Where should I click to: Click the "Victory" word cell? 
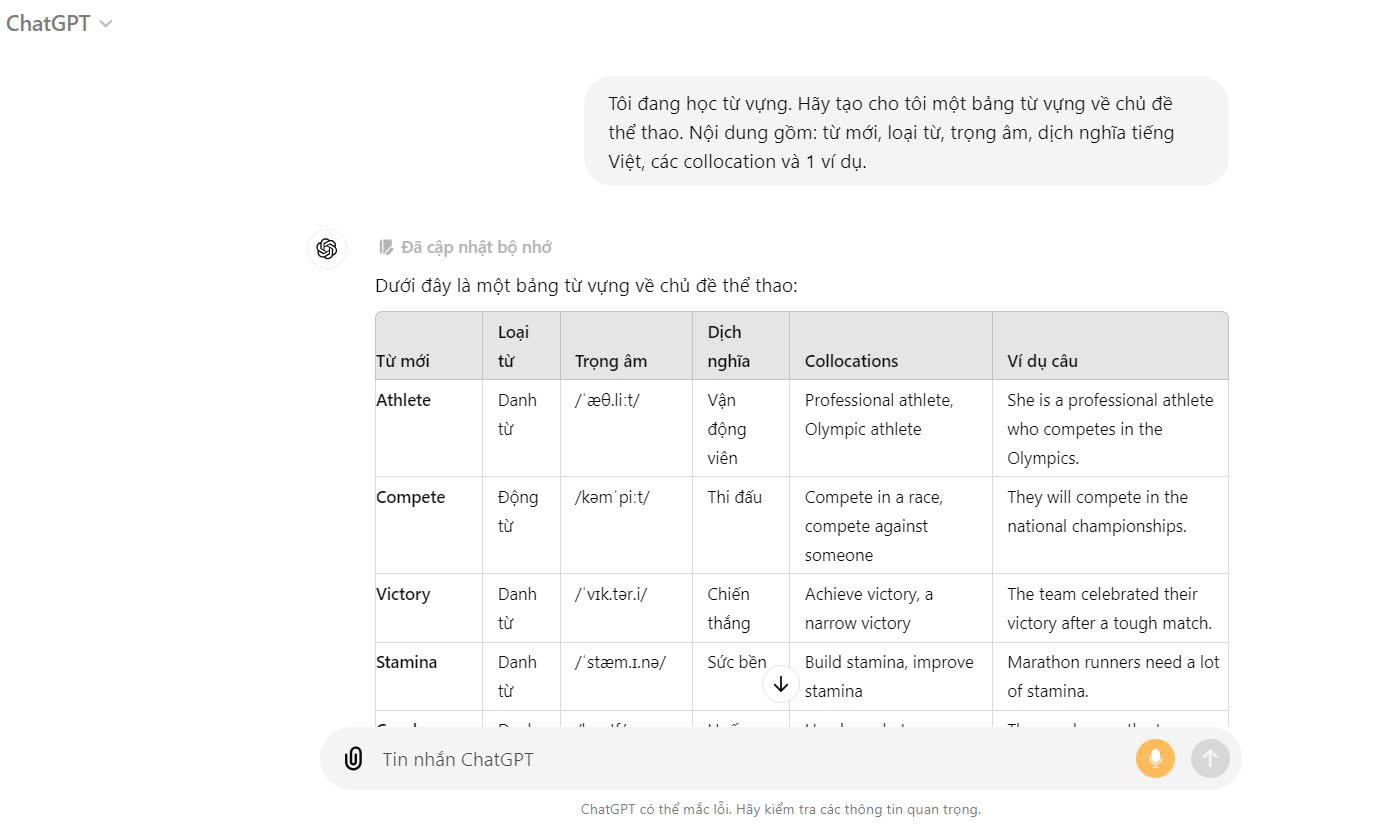click(x=403, y=594)
